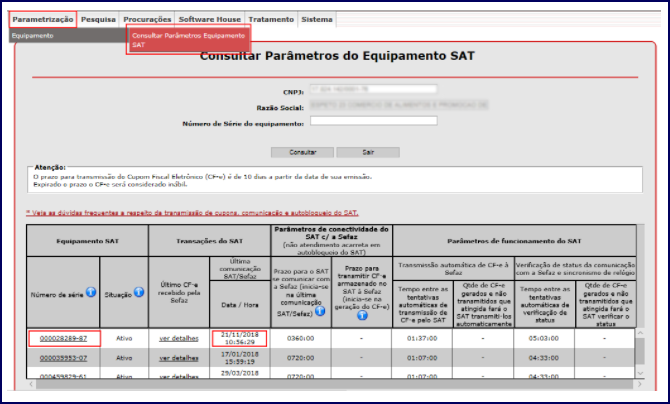Choose Consultar Parâmetros Equipamento SAT entry

[x=188, y=40]
